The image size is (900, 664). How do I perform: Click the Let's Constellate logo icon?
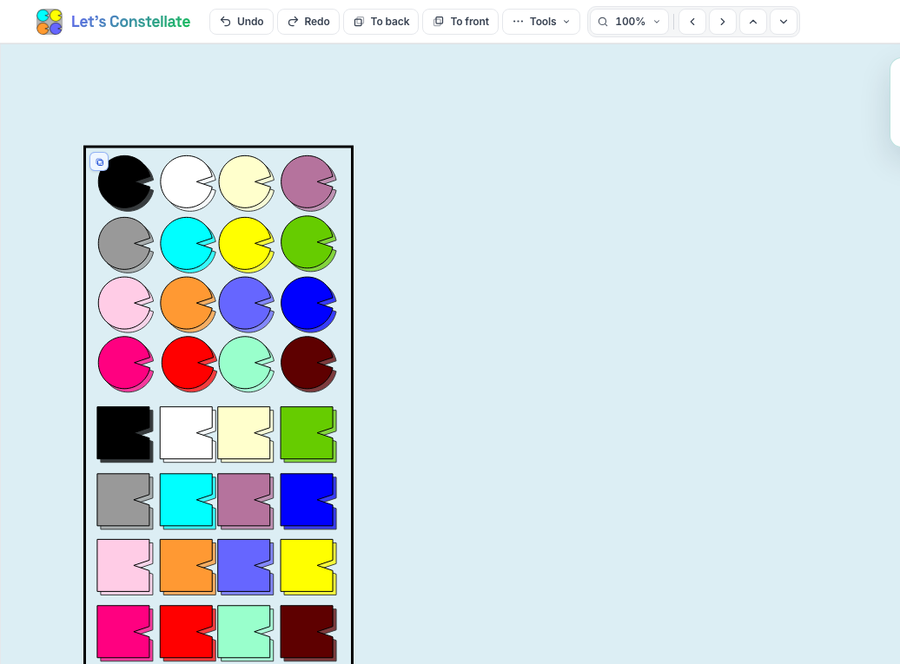tap(49, 22)
